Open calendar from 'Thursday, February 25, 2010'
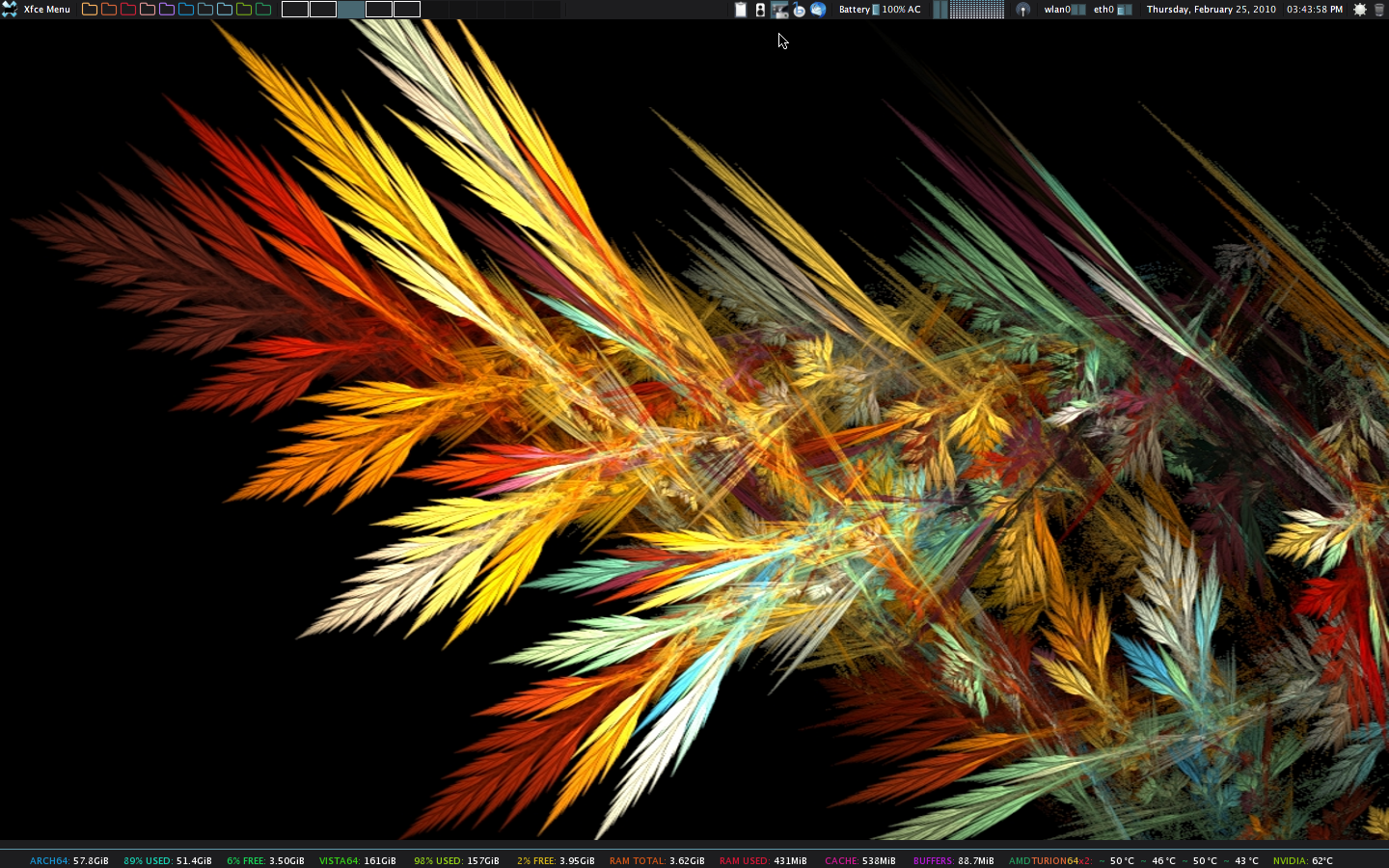 pyautogui.click(x=1211, y=10)
